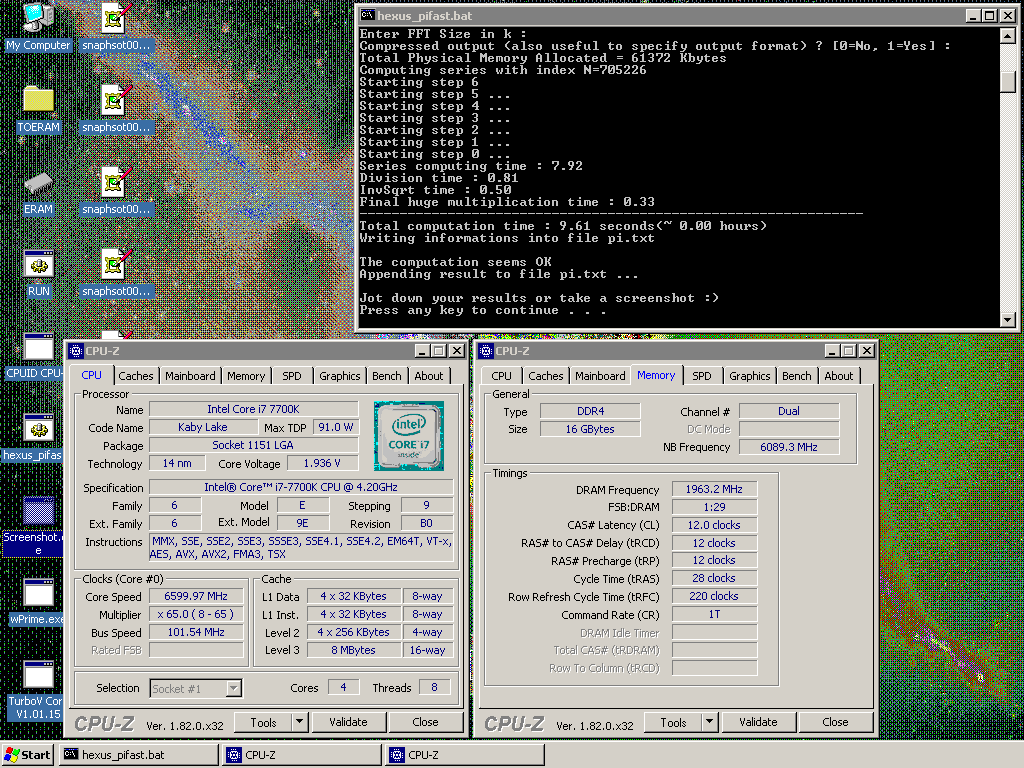Click the hexus_pifast.bat console title icon
This screenshot has width=1024, height=768.
(368, 15)
